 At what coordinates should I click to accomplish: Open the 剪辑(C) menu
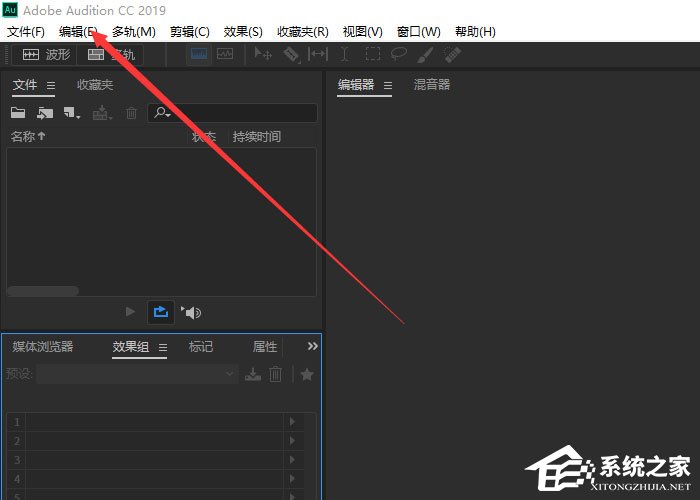point(189,32)
